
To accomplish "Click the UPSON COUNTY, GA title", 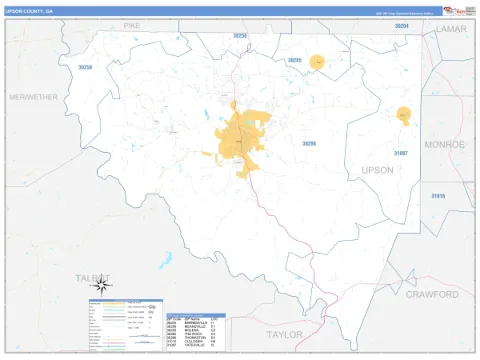I will (x=29, y=11).
